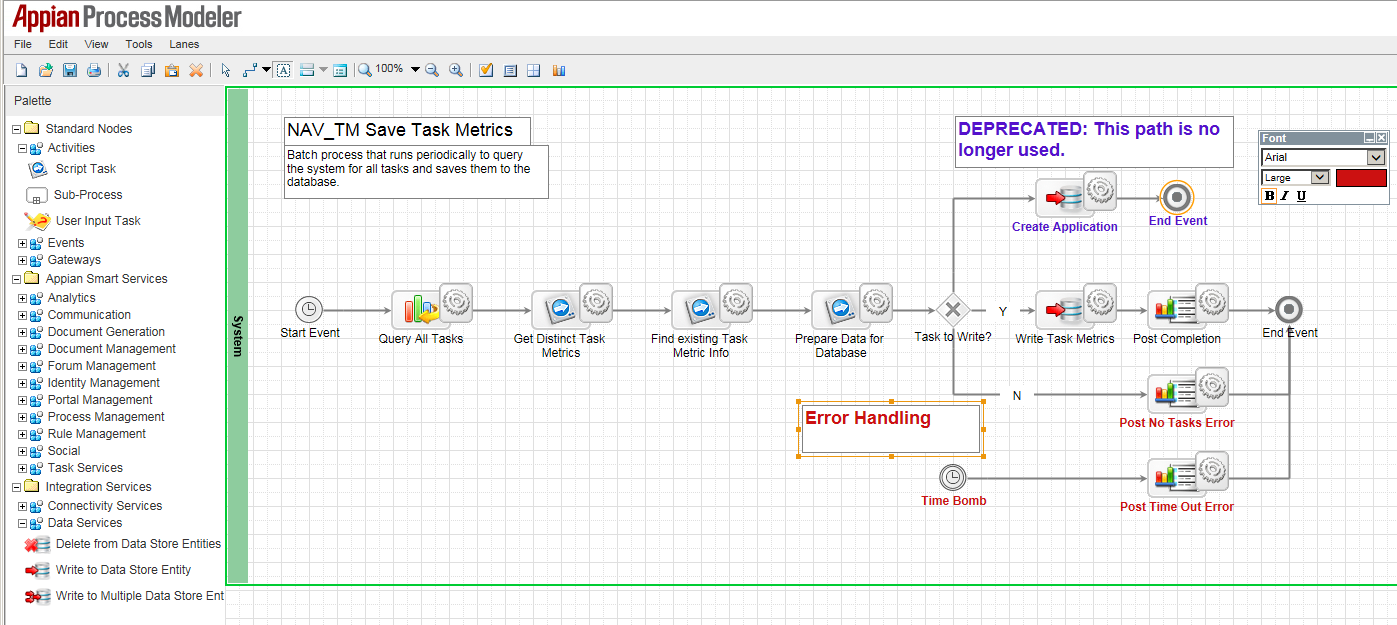Screen dimensions: 1397x625
Task: Select the text annotation tool
Action: point(284,70)
